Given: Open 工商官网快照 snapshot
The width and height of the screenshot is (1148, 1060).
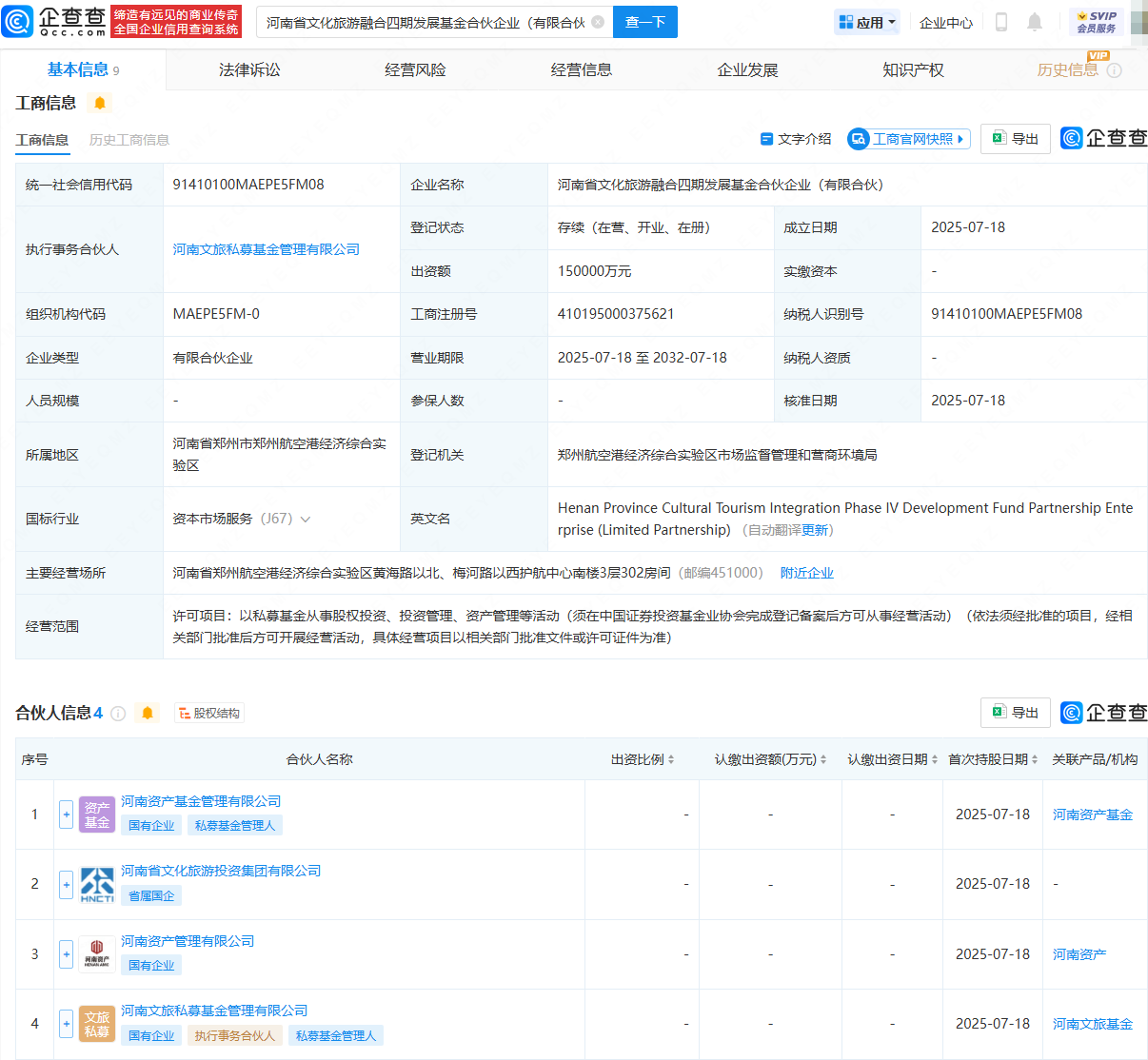Looking at the screenshot, I should tap(909, 139).
